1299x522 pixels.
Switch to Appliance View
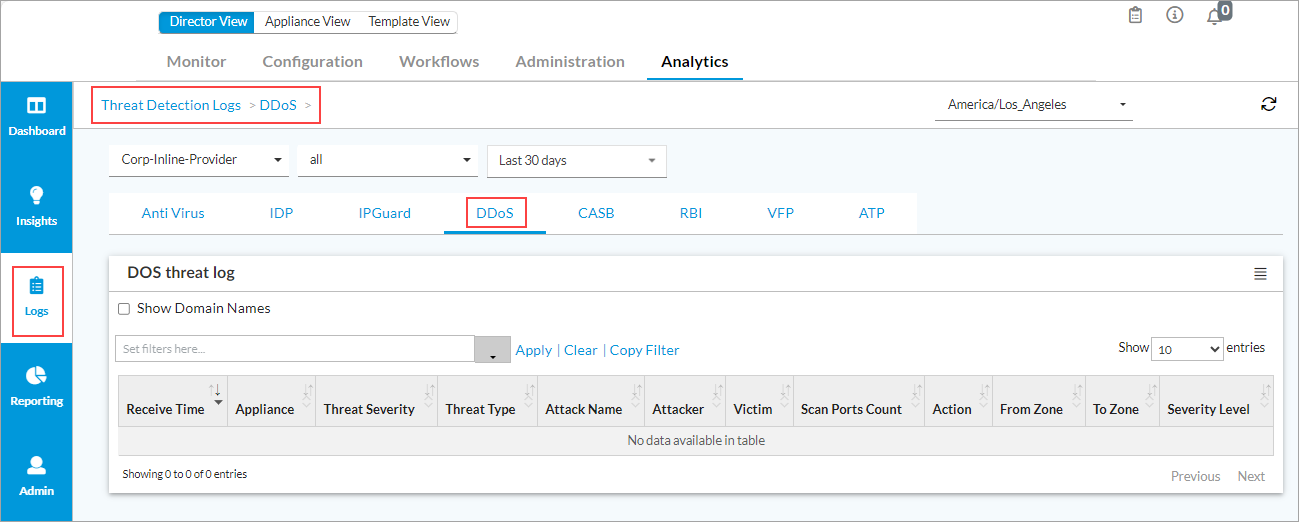pyautogui.click(x=307, y=22)
